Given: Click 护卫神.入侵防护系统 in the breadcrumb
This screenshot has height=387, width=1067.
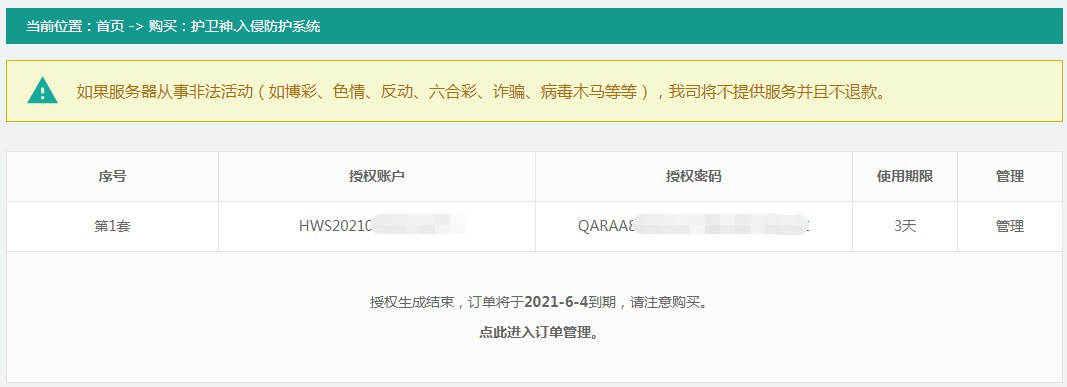Looking at the screenshot, I should [256, 27].
